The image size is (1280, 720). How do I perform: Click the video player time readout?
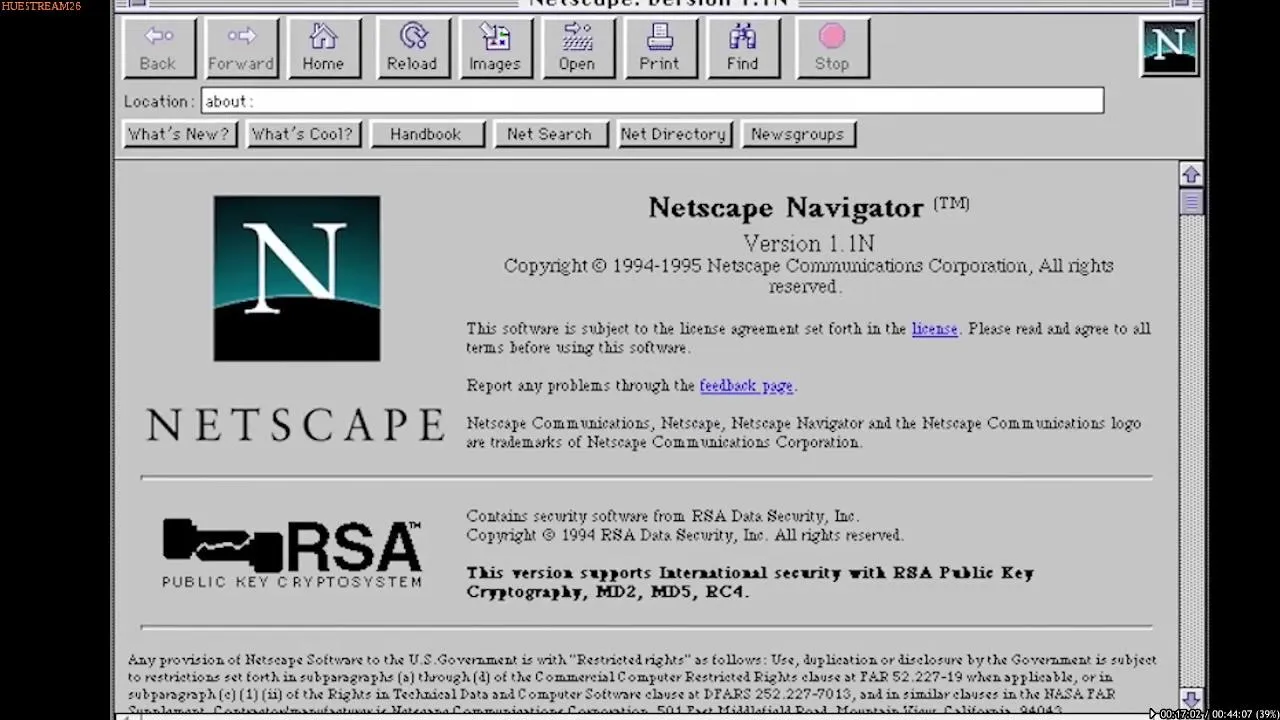(x=1213, y=714)
